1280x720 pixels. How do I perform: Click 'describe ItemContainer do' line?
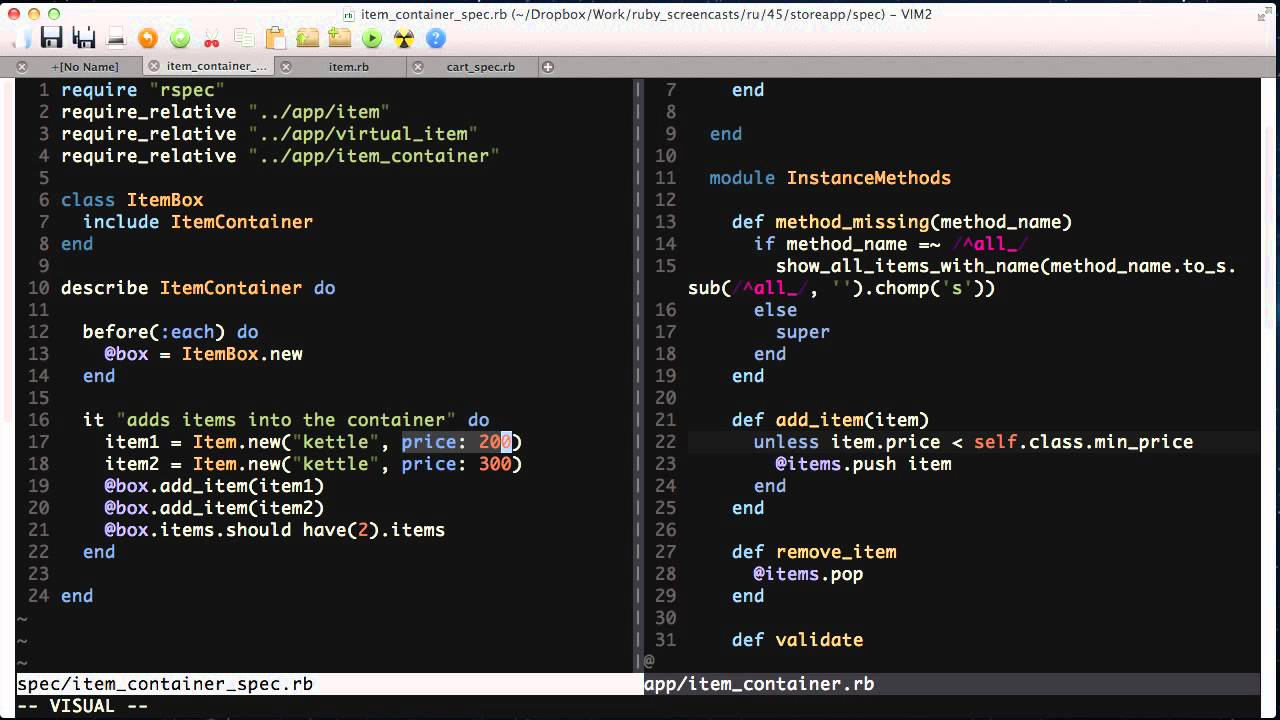tap(198, 288)
